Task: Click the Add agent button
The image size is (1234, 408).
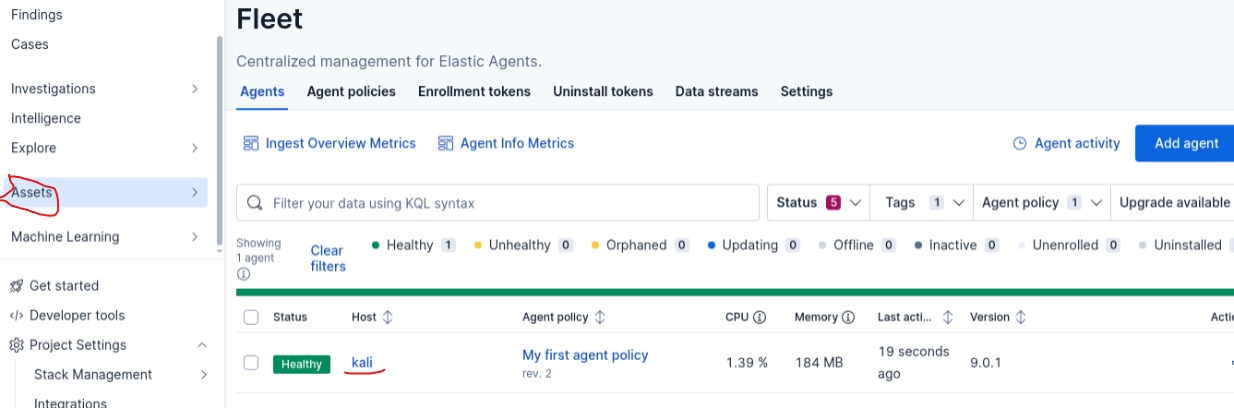Action: point(1185,143)
